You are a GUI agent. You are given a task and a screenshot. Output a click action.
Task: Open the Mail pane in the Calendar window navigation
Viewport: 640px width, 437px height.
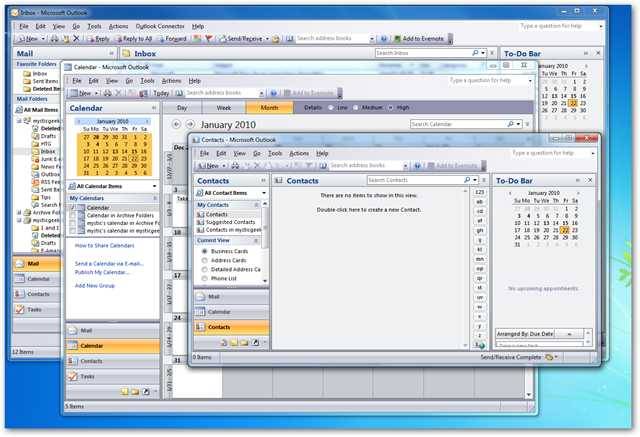[113, 331]
